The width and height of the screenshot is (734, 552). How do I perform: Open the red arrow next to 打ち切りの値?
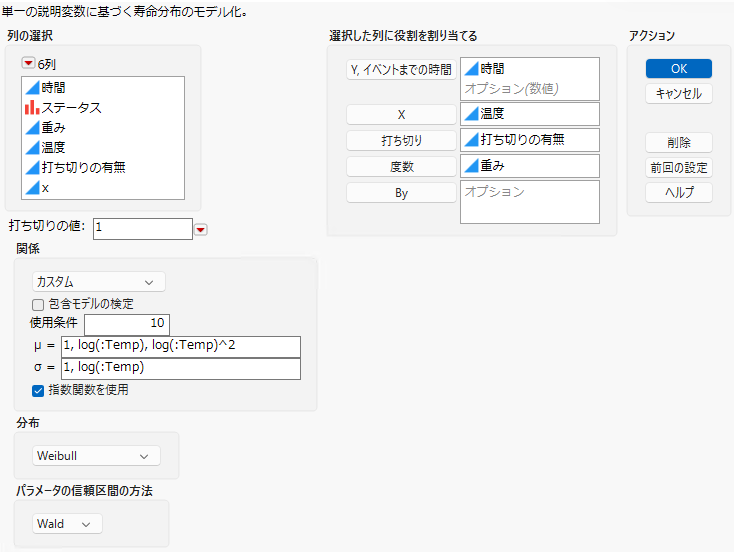pos(201,229)
